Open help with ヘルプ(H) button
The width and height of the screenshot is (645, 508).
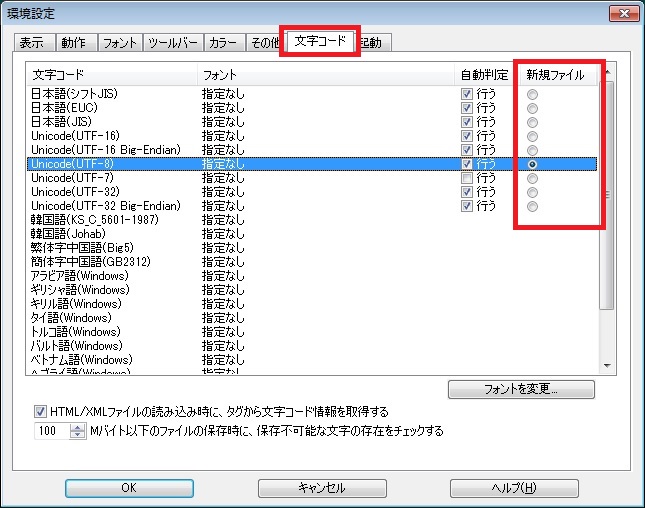coord(514,488)
